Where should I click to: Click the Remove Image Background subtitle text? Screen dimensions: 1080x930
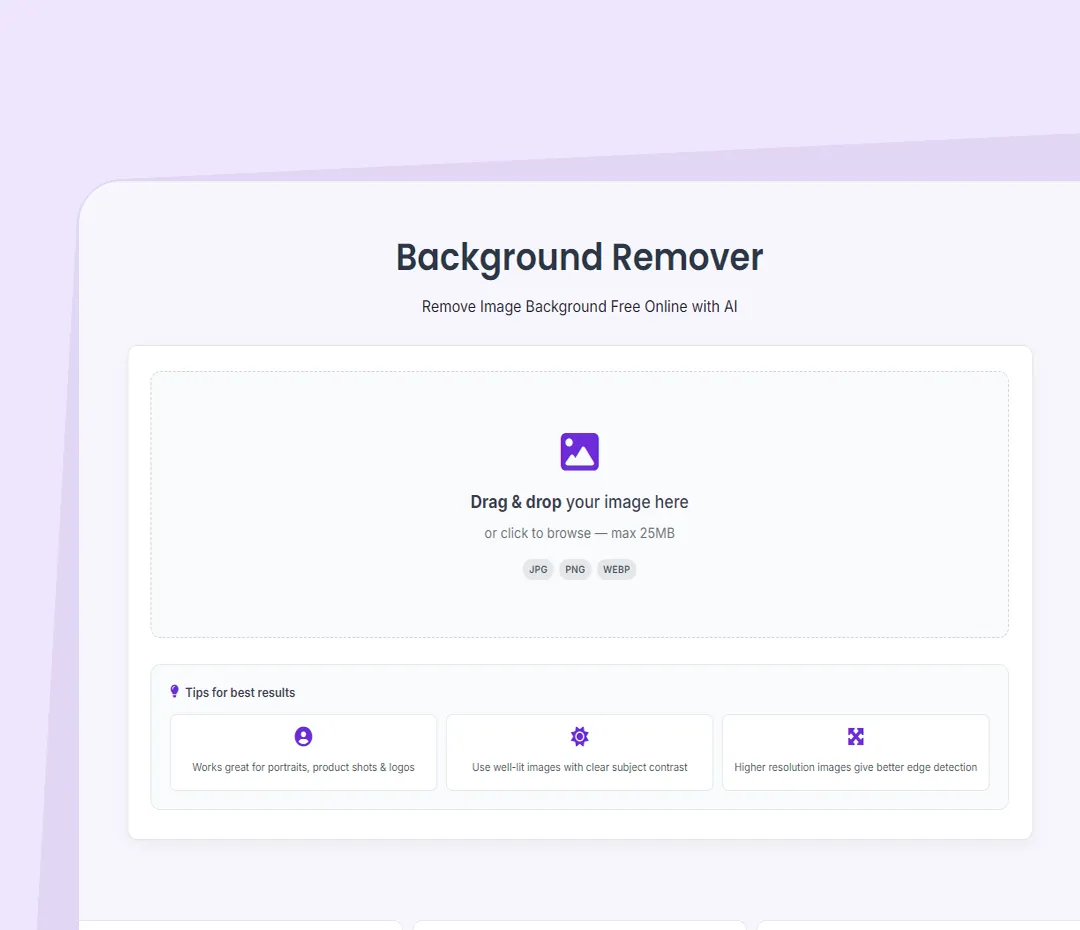(x=579, y=306)
